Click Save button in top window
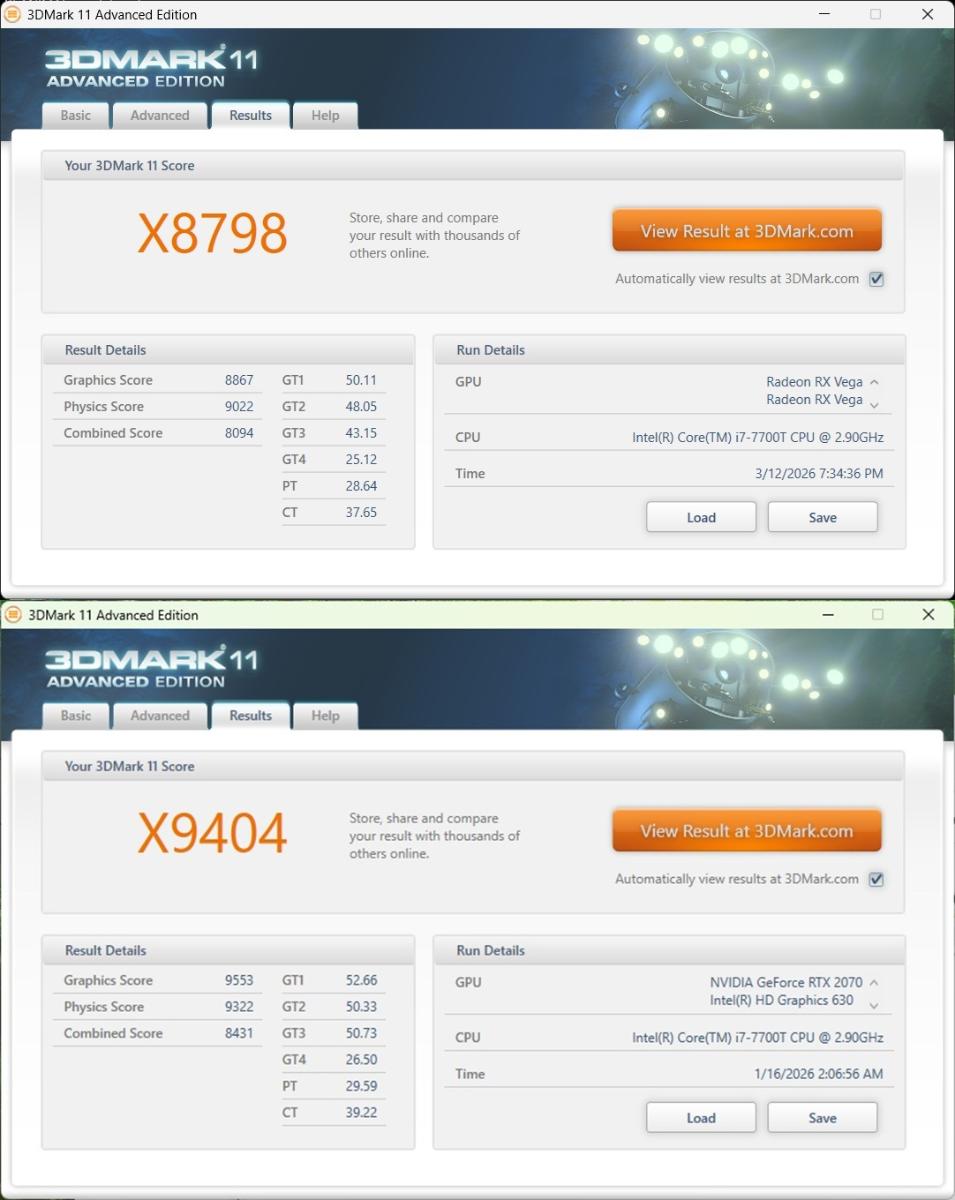This screenshot has width=955, height=1200. tap(823, 517)
